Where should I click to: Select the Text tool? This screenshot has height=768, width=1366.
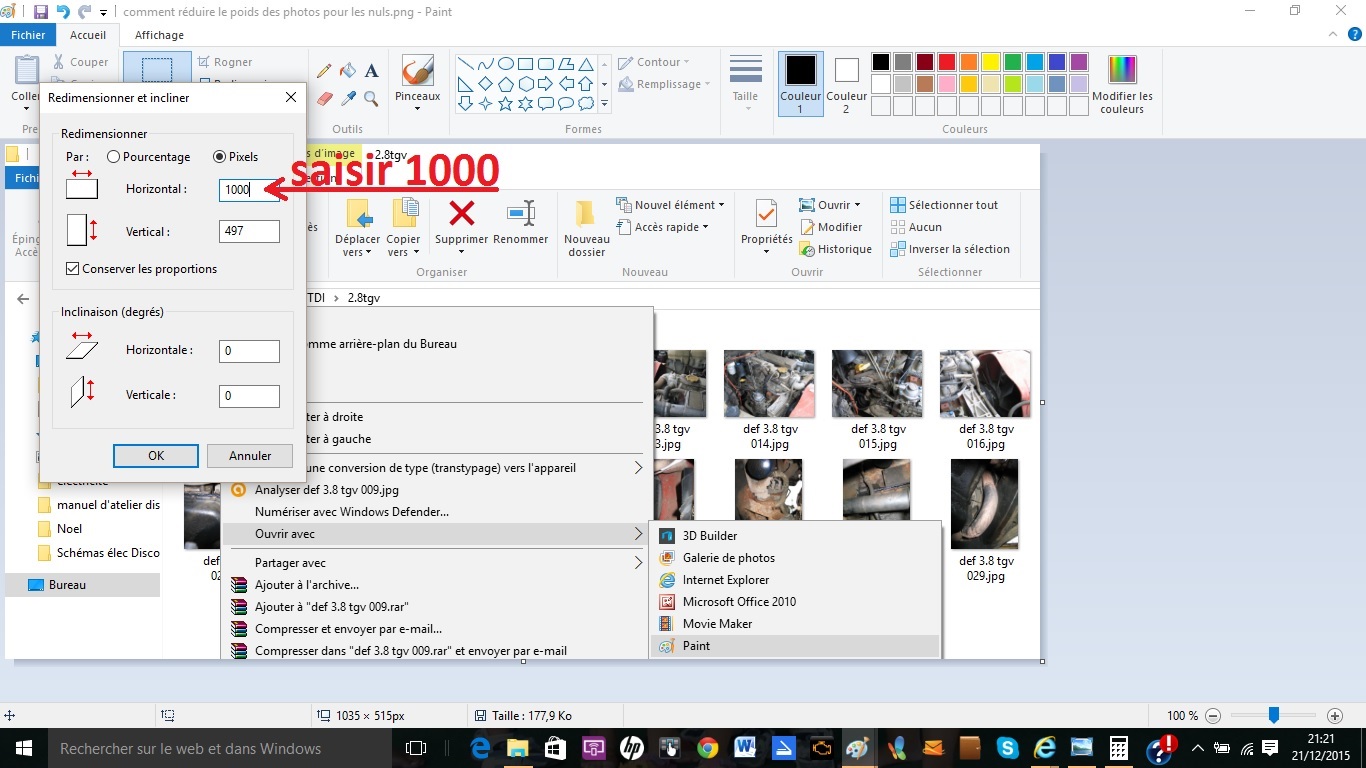tap(371, 71)
